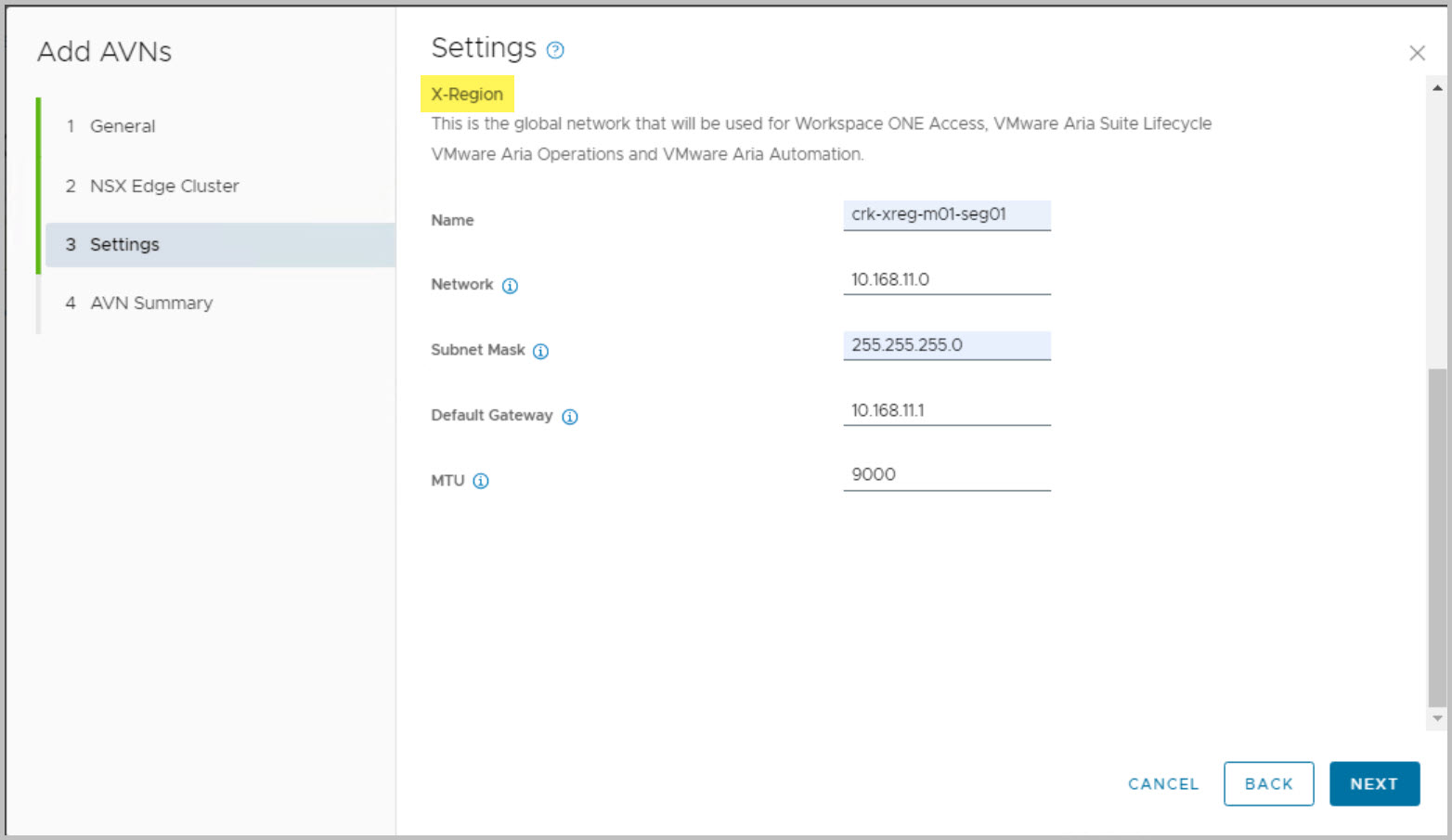Cancel the Add AVNs wizard
Image resolution: width=1452 pixels, height=840 pixels.
(1162, 784)
